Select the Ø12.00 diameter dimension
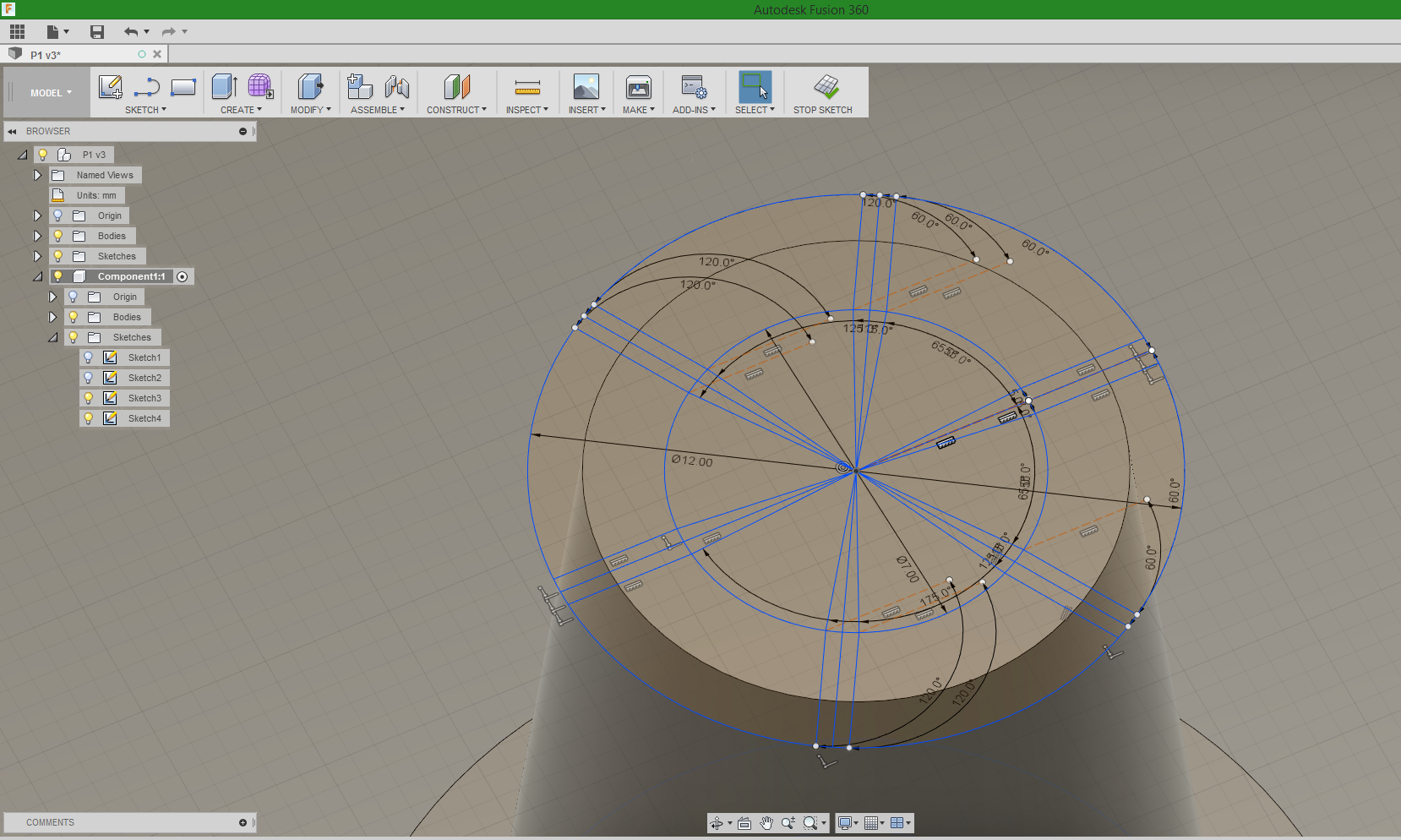Screen dimensions: 1401x840 [x=692, y=461]
